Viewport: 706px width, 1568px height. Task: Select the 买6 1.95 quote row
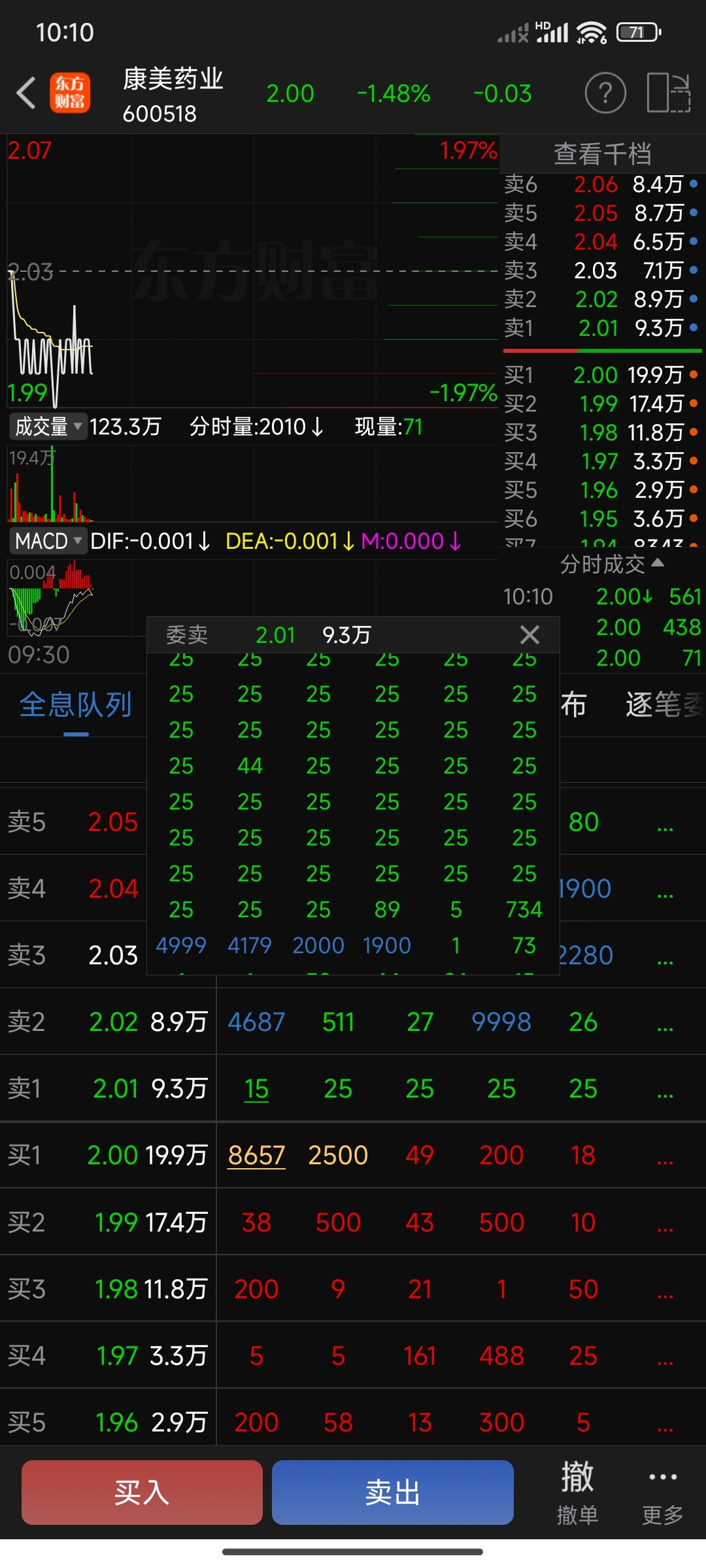[x=602, y=519]
